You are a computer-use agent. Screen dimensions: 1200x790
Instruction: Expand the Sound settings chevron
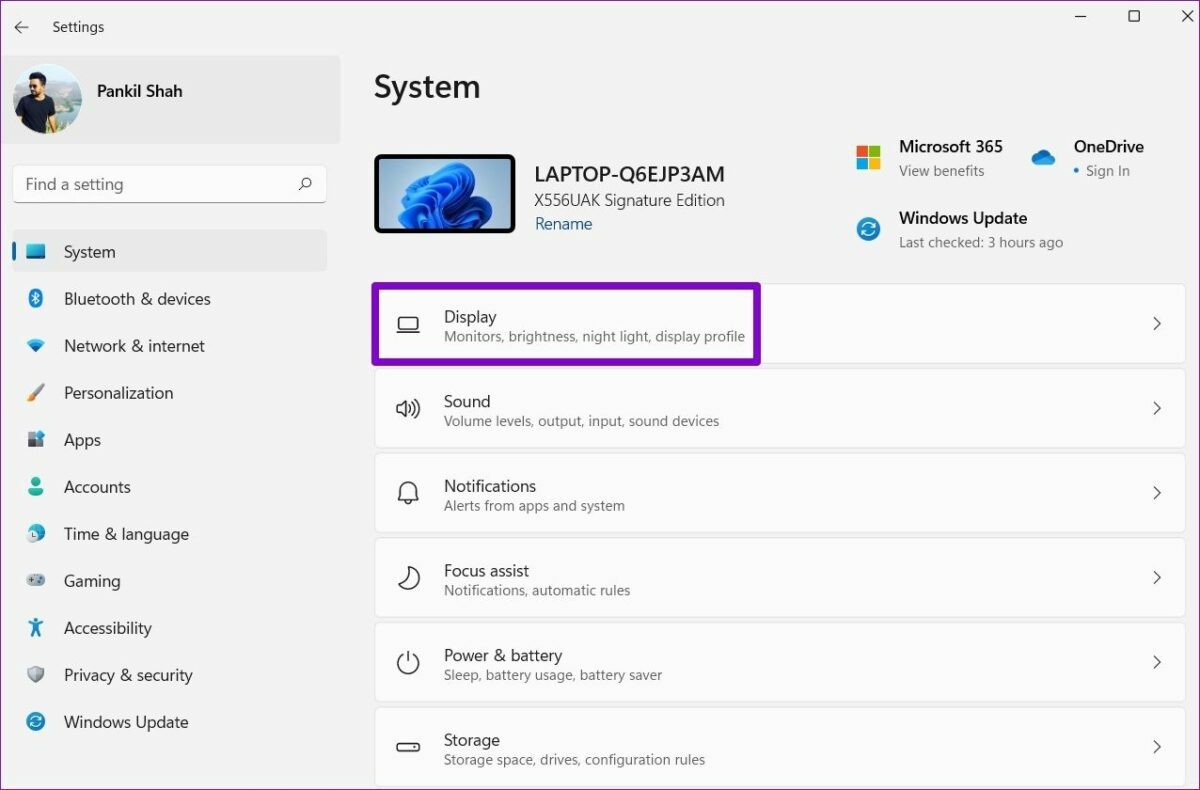click(x=1156, y=409)
